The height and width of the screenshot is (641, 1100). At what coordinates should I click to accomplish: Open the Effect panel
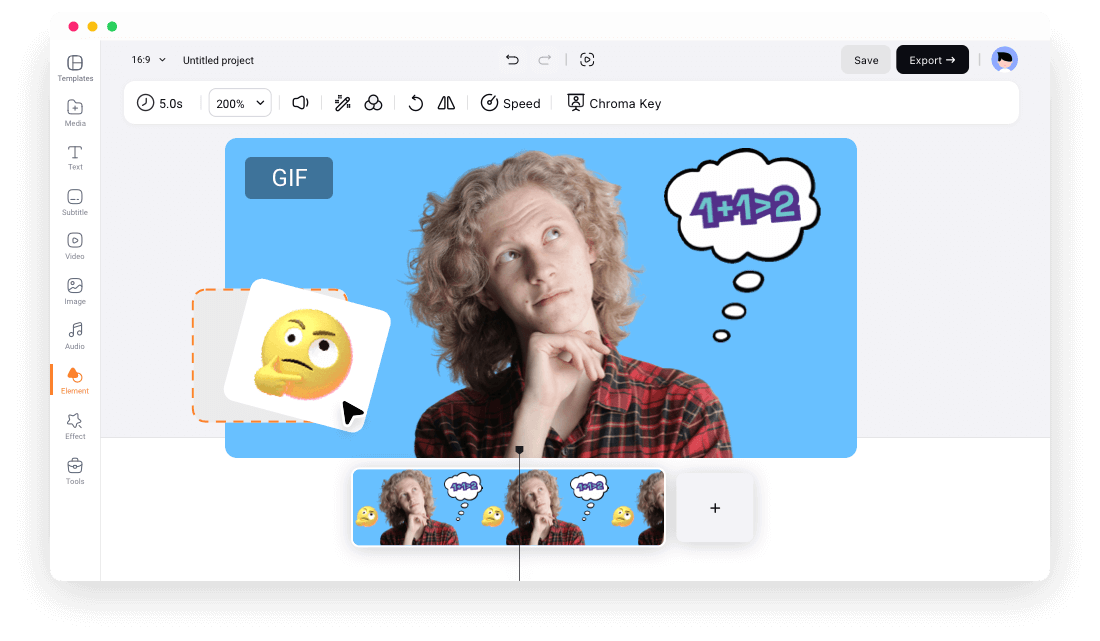tap(75, 426)
